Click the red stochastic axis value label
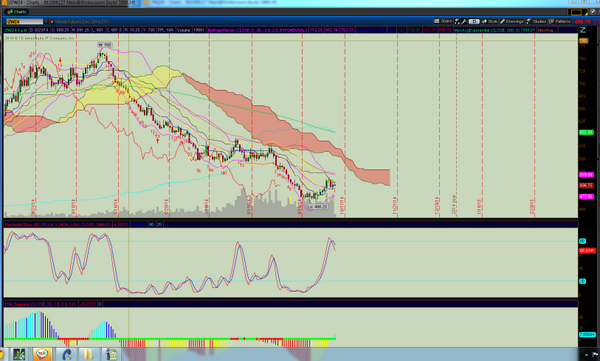This screenshot has width=600, height=361. pyautogui.click(x=587, y=251)
